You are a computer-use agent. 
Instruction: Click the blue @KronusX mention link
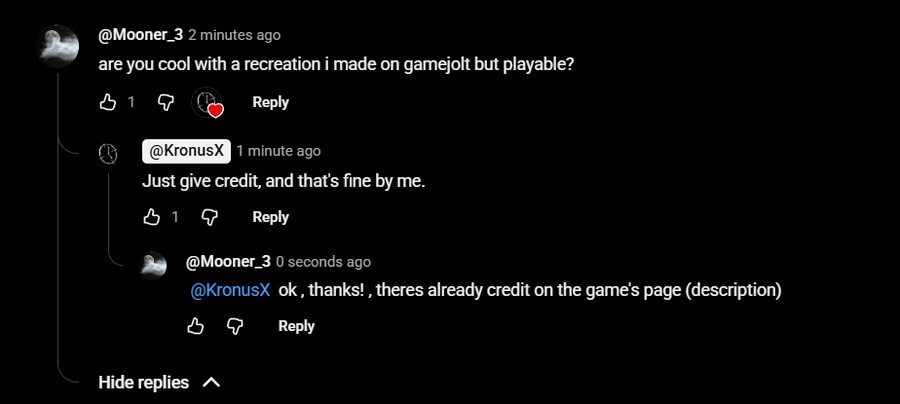[x=230, y=291]
